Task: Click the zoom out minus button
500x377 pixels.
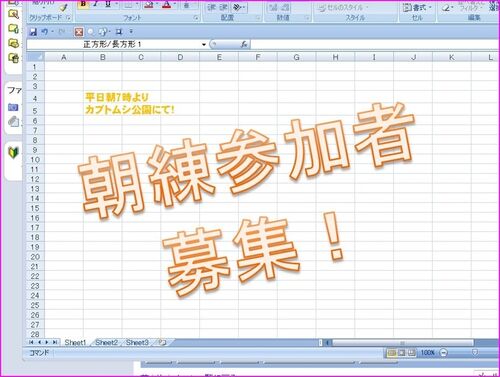Action: coord(443,353)
